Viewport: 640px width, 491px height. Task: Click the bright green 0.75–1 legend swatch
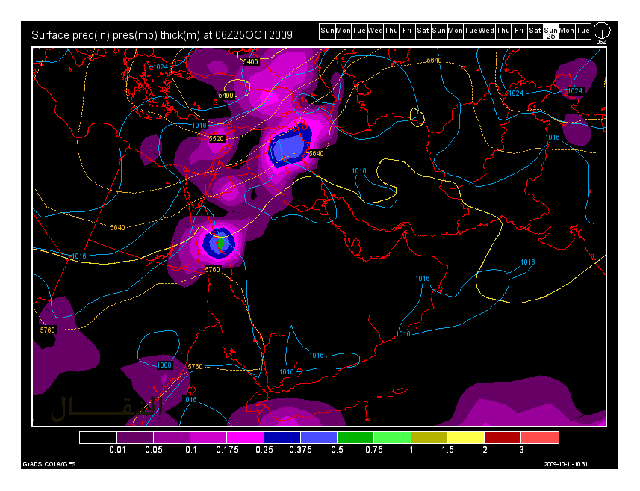393,438
